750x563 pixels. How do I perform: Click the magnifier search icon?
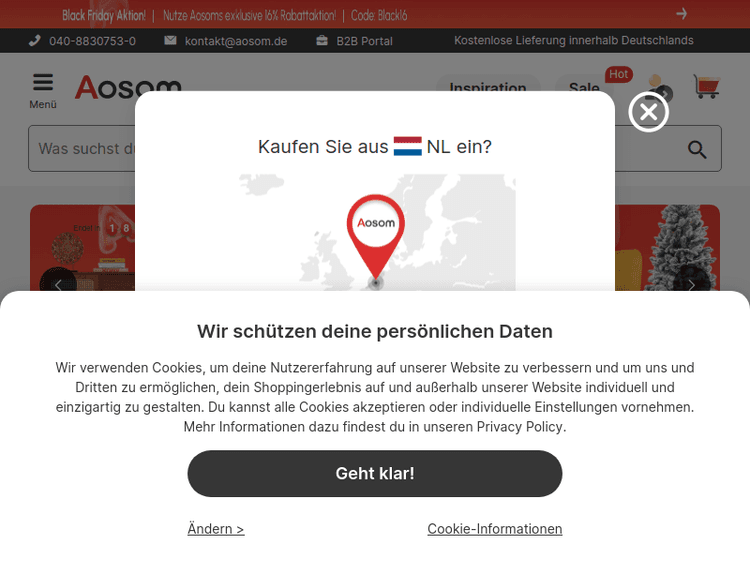[697, 149]
